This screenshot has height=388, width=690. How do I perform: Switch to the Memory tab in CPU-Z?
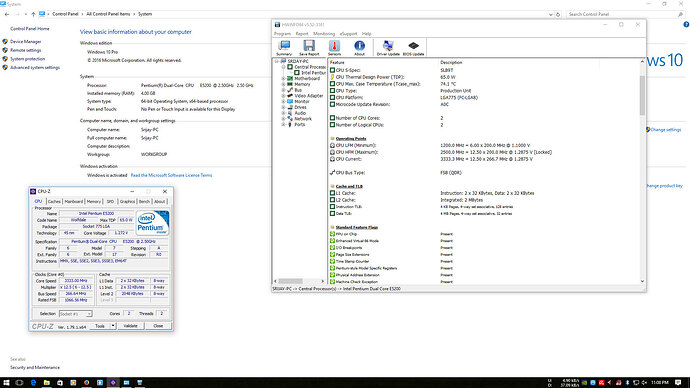tap(93, 201)
